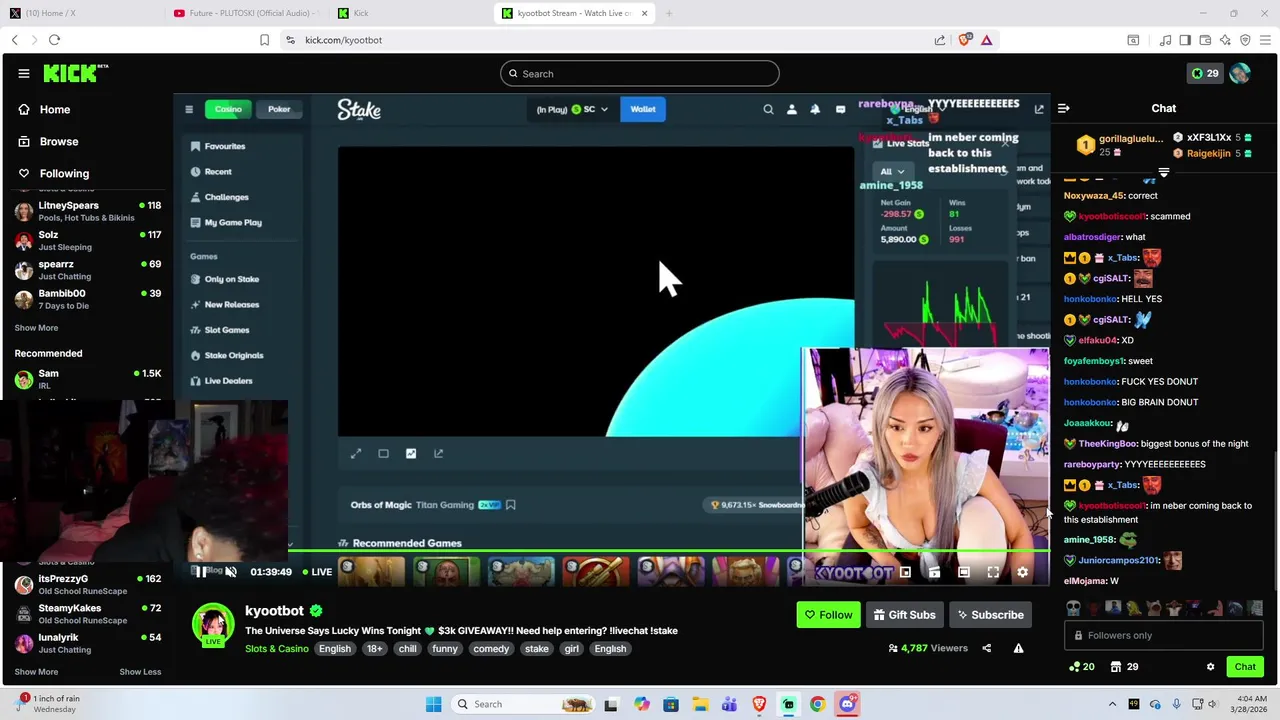Open LitneySpears channel in sidebar
The image size is (1280, 720).
(87, 211)
